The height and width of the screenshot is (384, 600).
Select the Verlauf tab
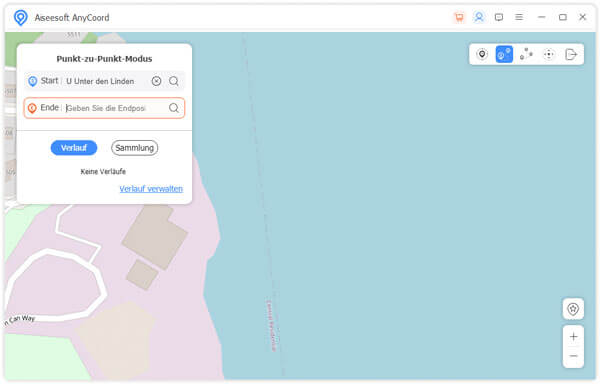74,148
